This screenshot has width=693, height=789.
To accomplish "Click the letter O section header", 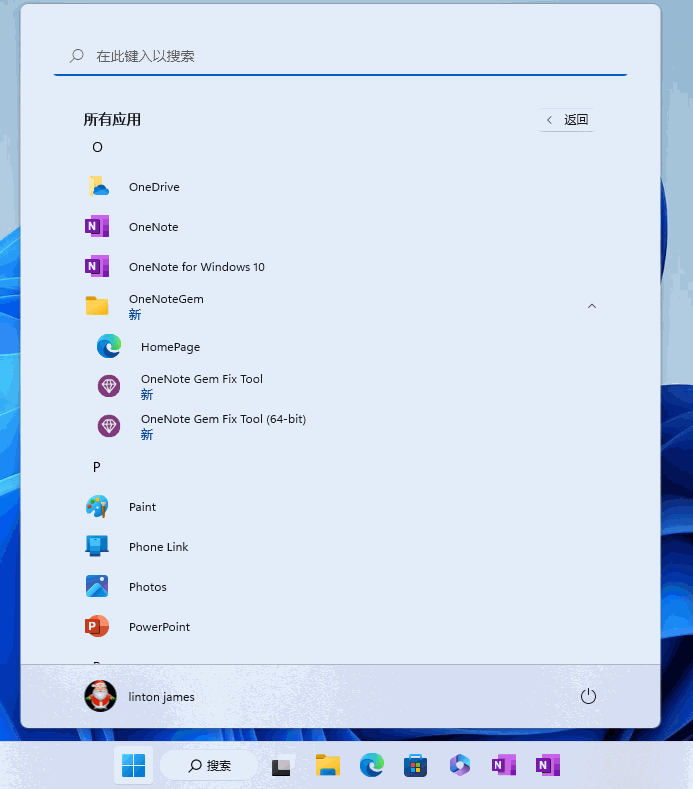I will coord(98,147).
